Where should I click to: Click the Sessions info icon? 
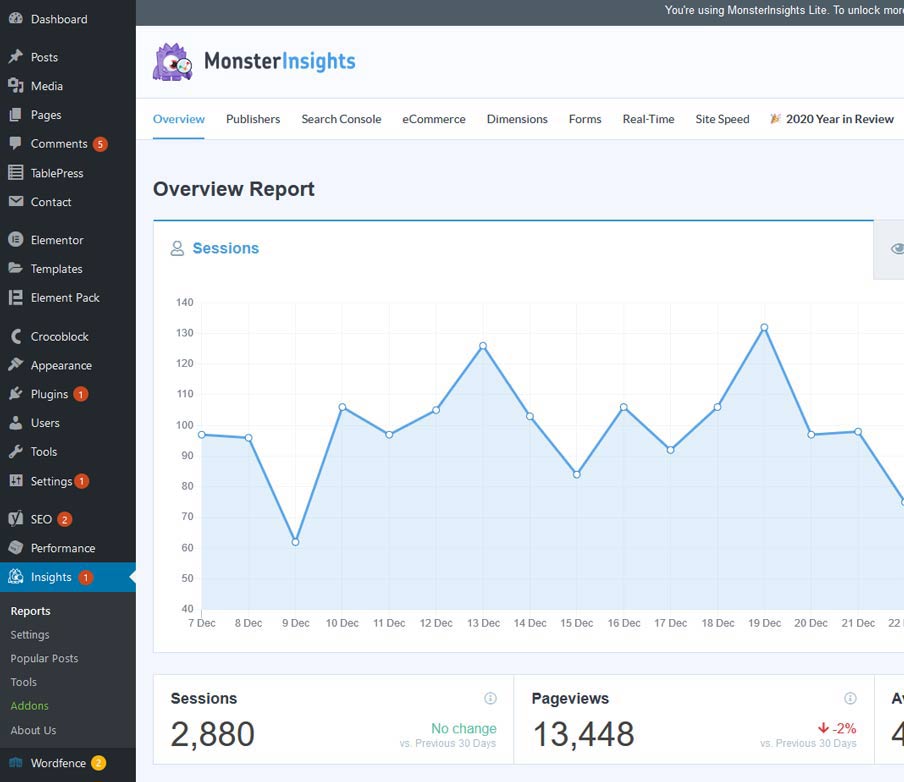click(x=490, y=698)
